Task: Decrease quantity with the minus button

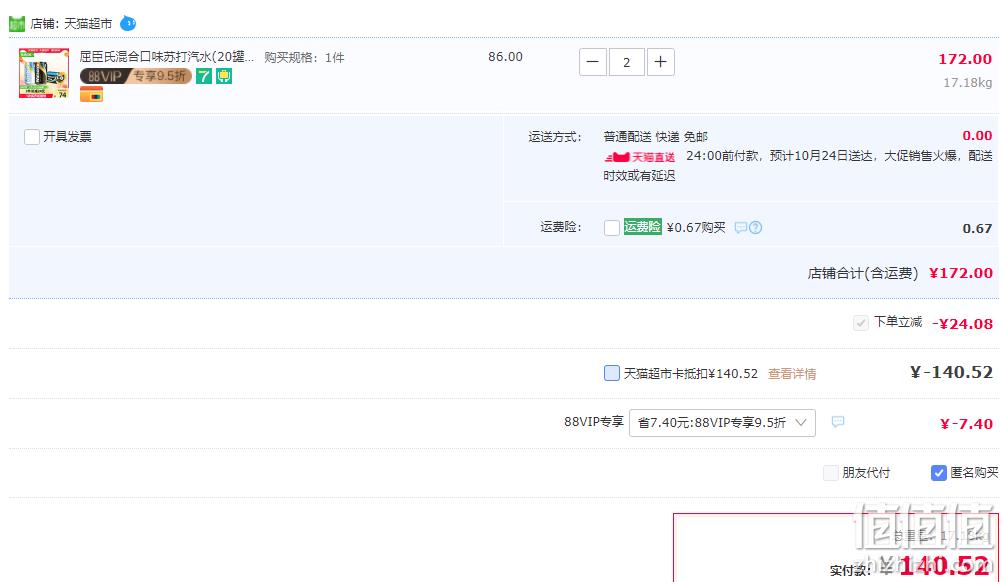Action: (592, 62)
